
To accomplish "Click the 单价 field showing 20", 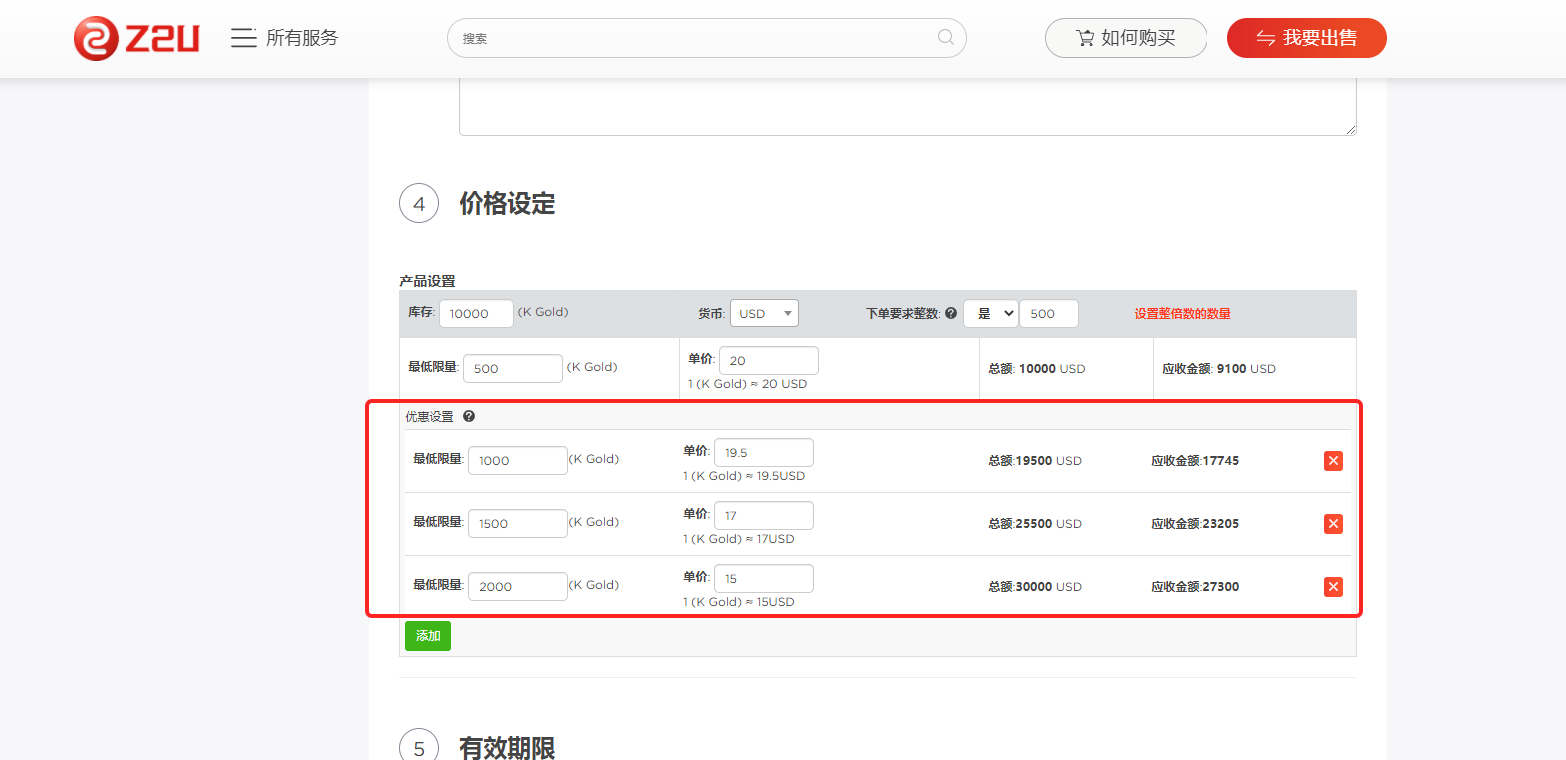I will 768,361.
